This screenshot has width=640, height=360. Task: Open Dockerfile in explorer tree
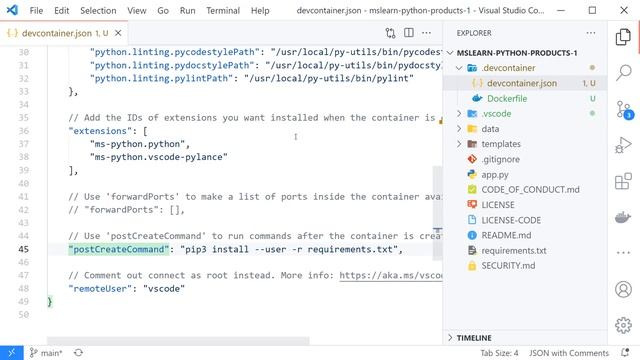pyautogui.click(x=507, y=98)
